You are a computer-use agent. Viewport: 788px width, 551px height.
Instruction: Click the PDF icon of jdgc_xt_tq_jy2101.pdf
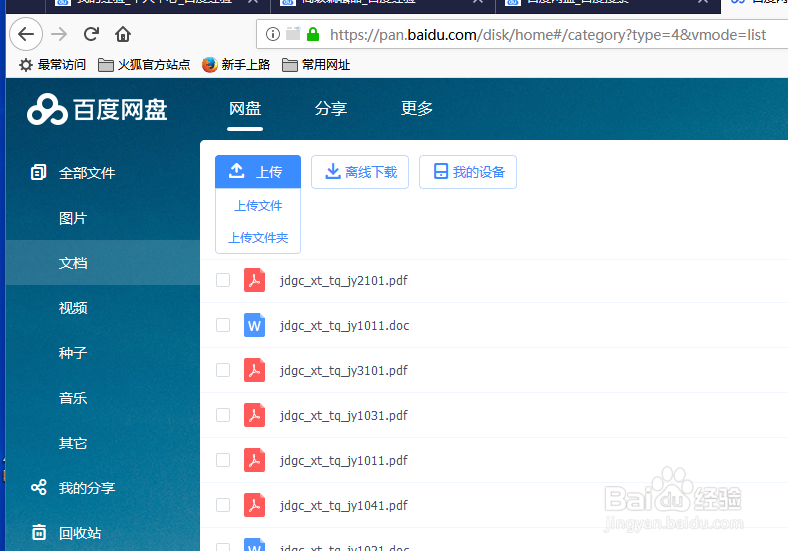(254, 280)
